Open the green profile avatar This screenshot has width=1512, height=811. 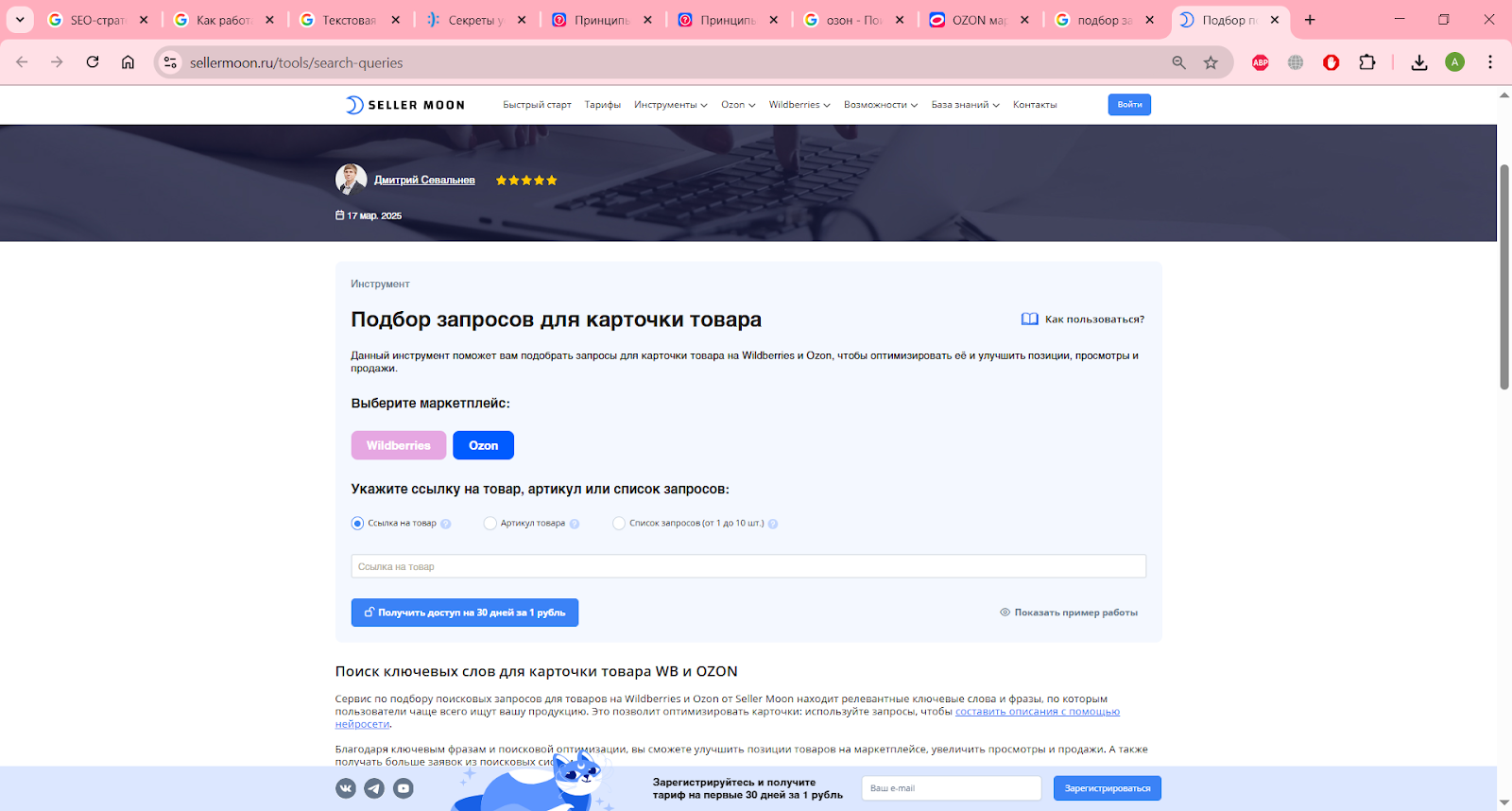click(x=1455, y=62)
